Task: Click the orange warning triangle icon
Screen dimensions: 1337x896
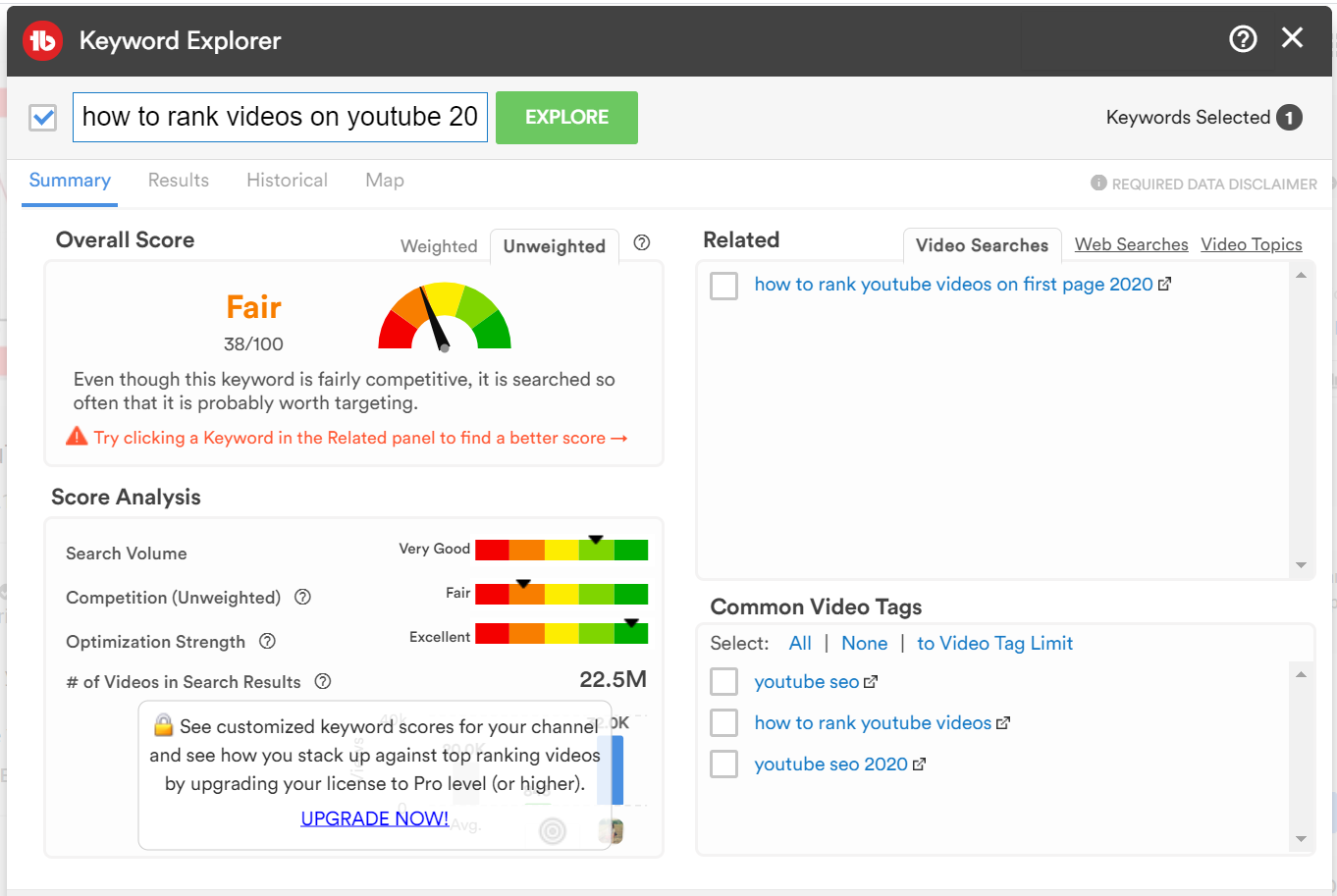Action: [77, 436]
